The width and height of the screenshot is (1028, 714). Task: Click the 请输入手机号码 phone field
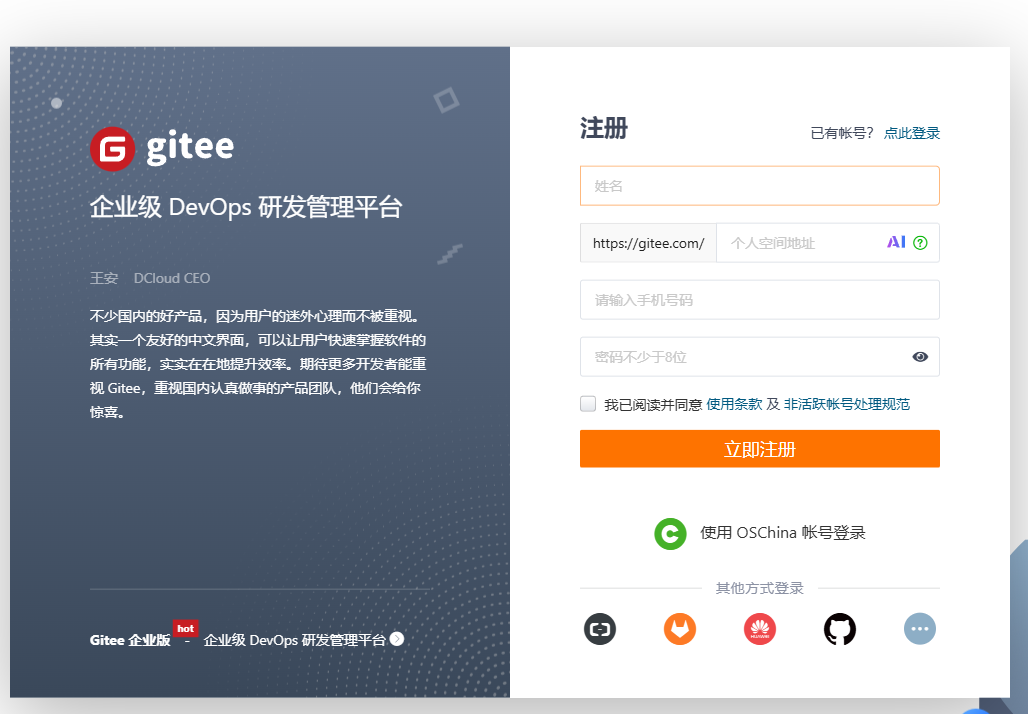point(760,300)
